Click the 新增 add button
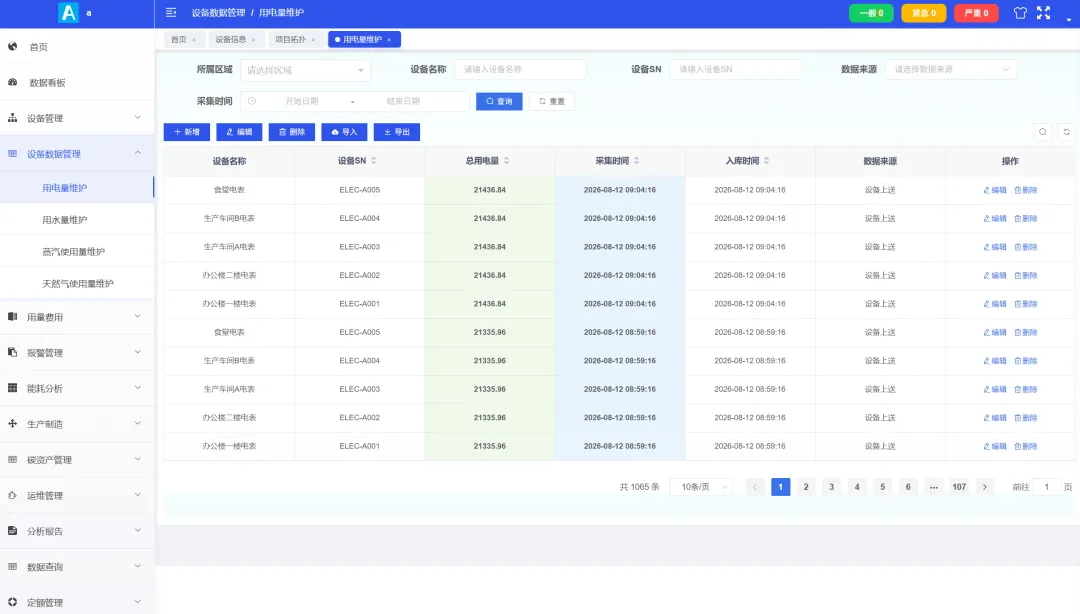The image size is (1080, 614). [x=187, y=132]
